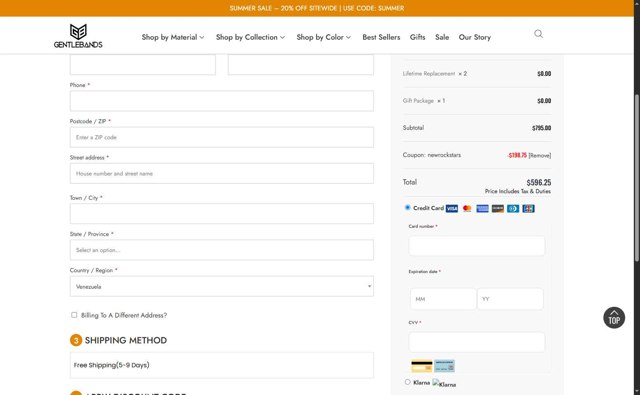Click the Total $596.25 amount
The width and height of the screenshot is (640, 395).
(x=538, y=182)
